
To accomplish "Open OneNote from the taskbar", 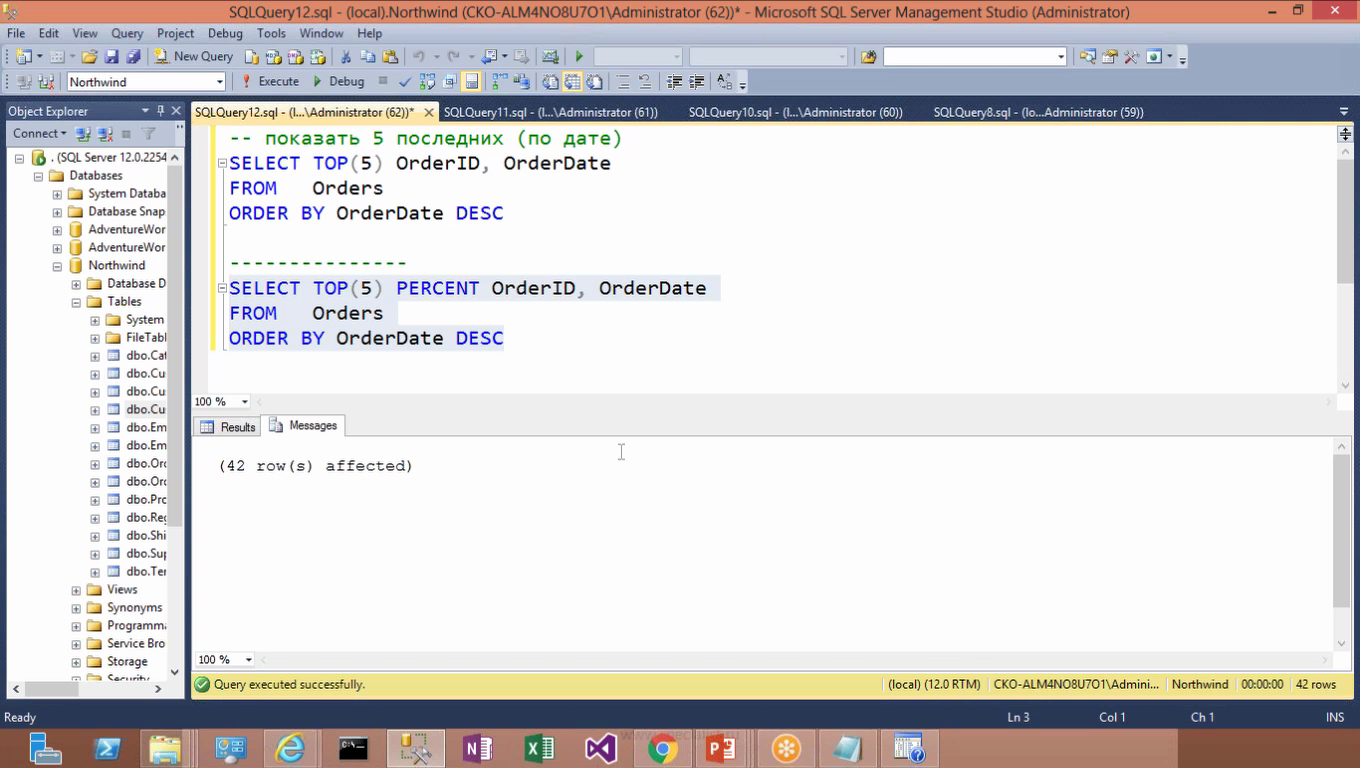I will pyautogui.click(x=478, y=748).
